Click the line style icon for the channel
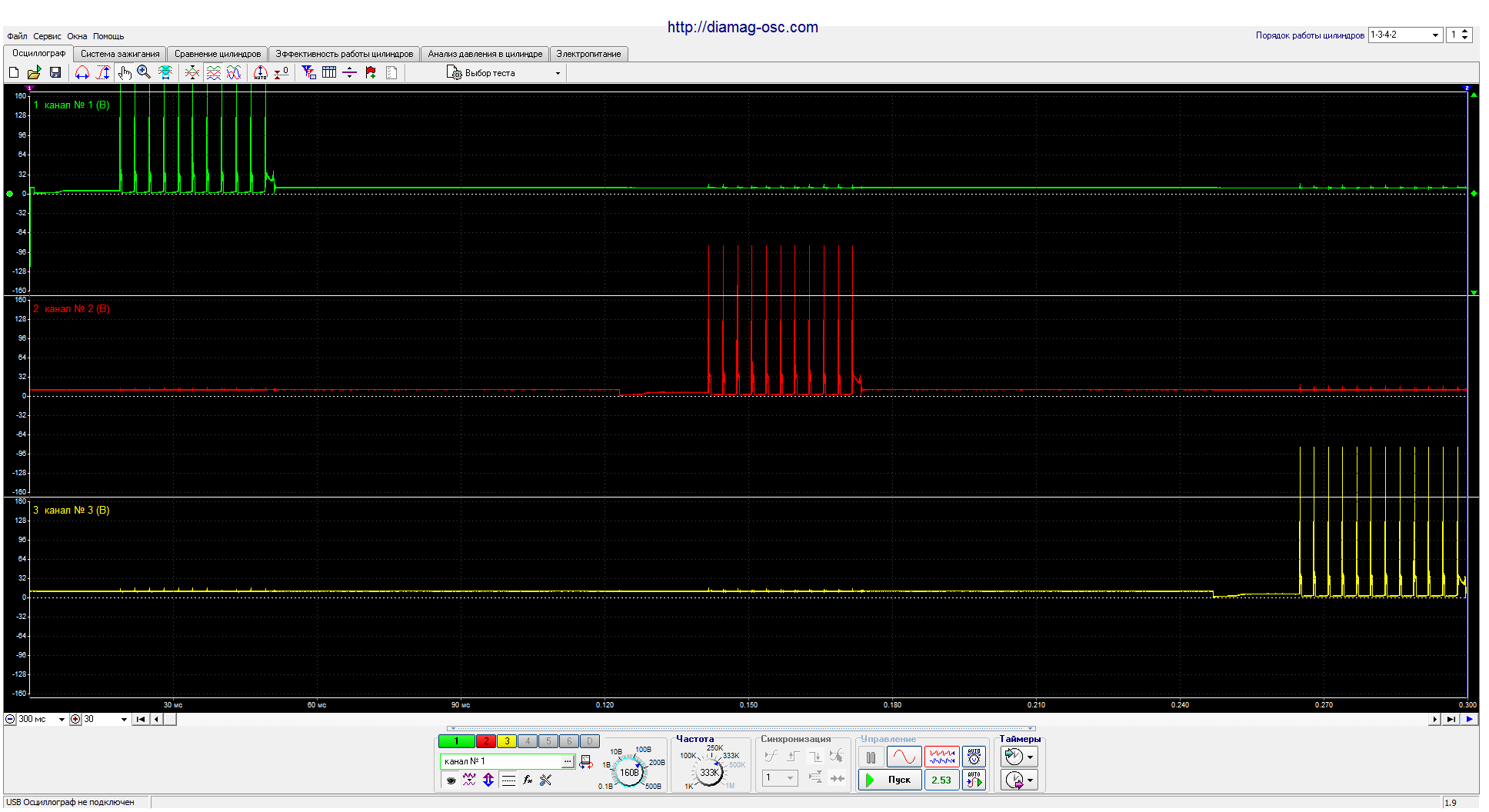Viewport: 1489px width, 812px height. (x=508, y=780)
